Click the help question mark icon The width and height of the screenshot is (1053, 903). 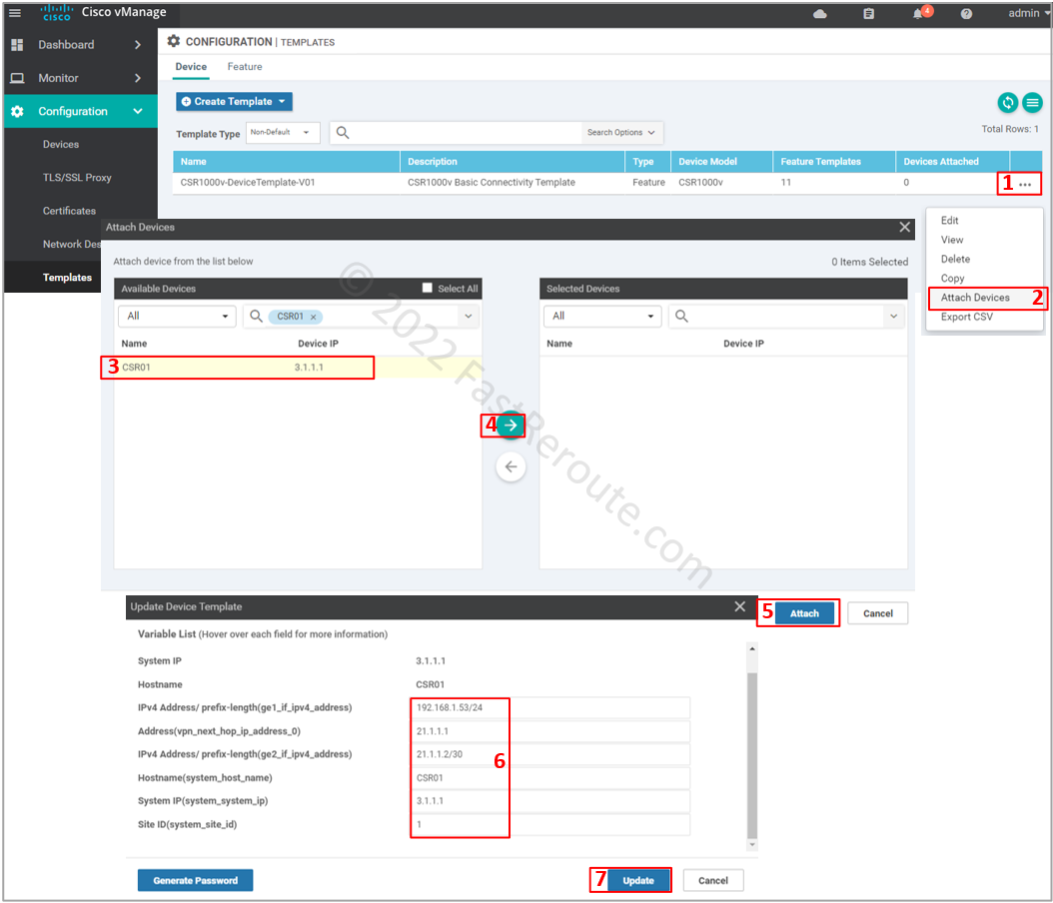pos(966,14)
